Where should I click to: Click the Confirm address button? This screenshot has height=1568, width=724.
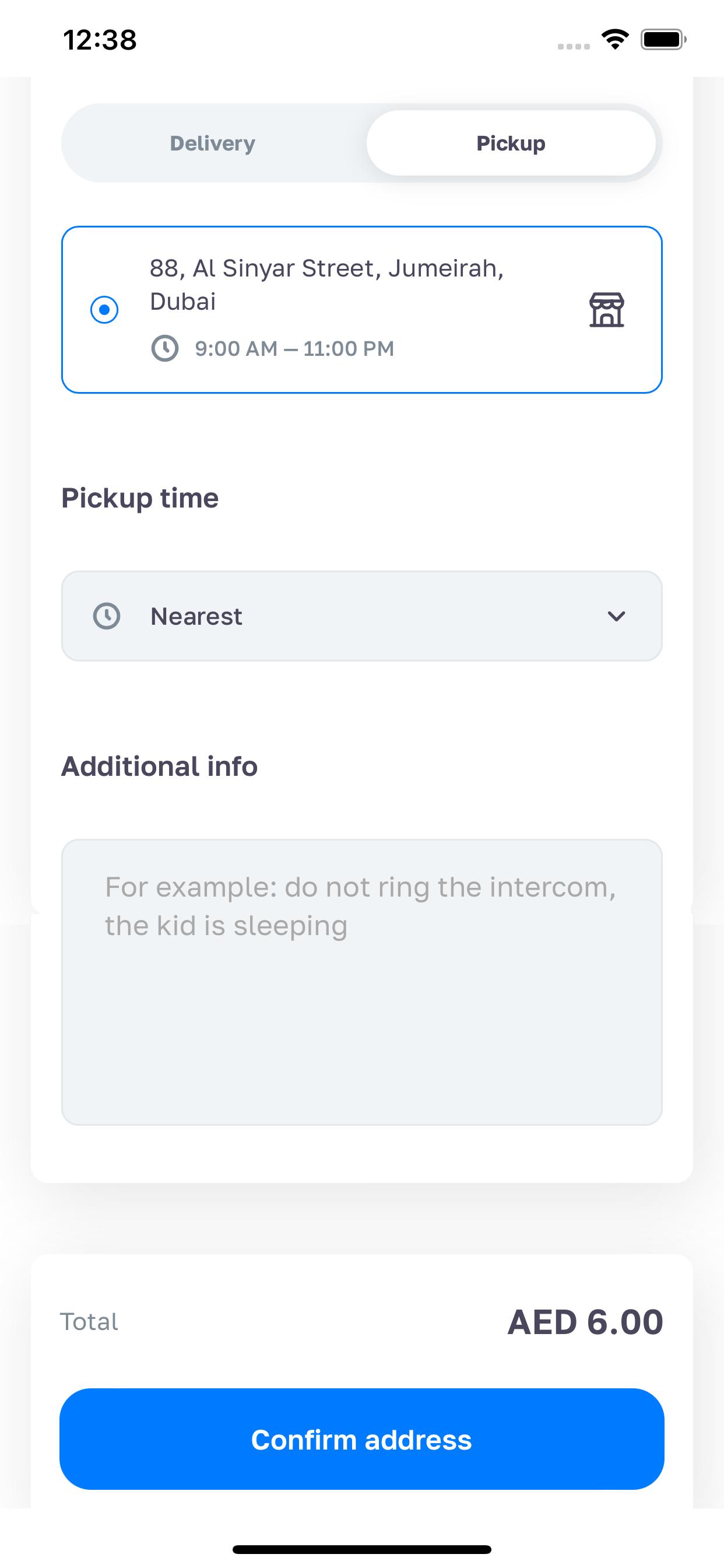point(362,1439)
